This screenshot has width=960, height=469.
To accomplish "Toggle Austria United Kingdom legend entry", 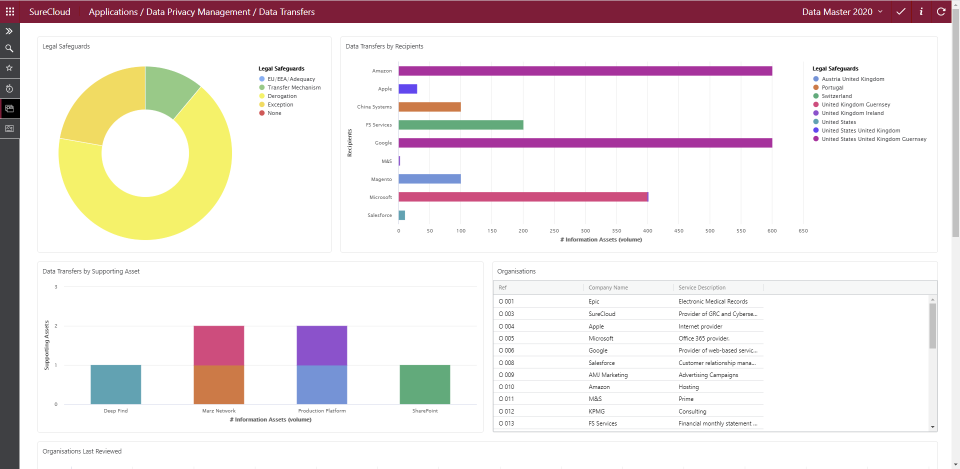I will click(x=849, y=79).
